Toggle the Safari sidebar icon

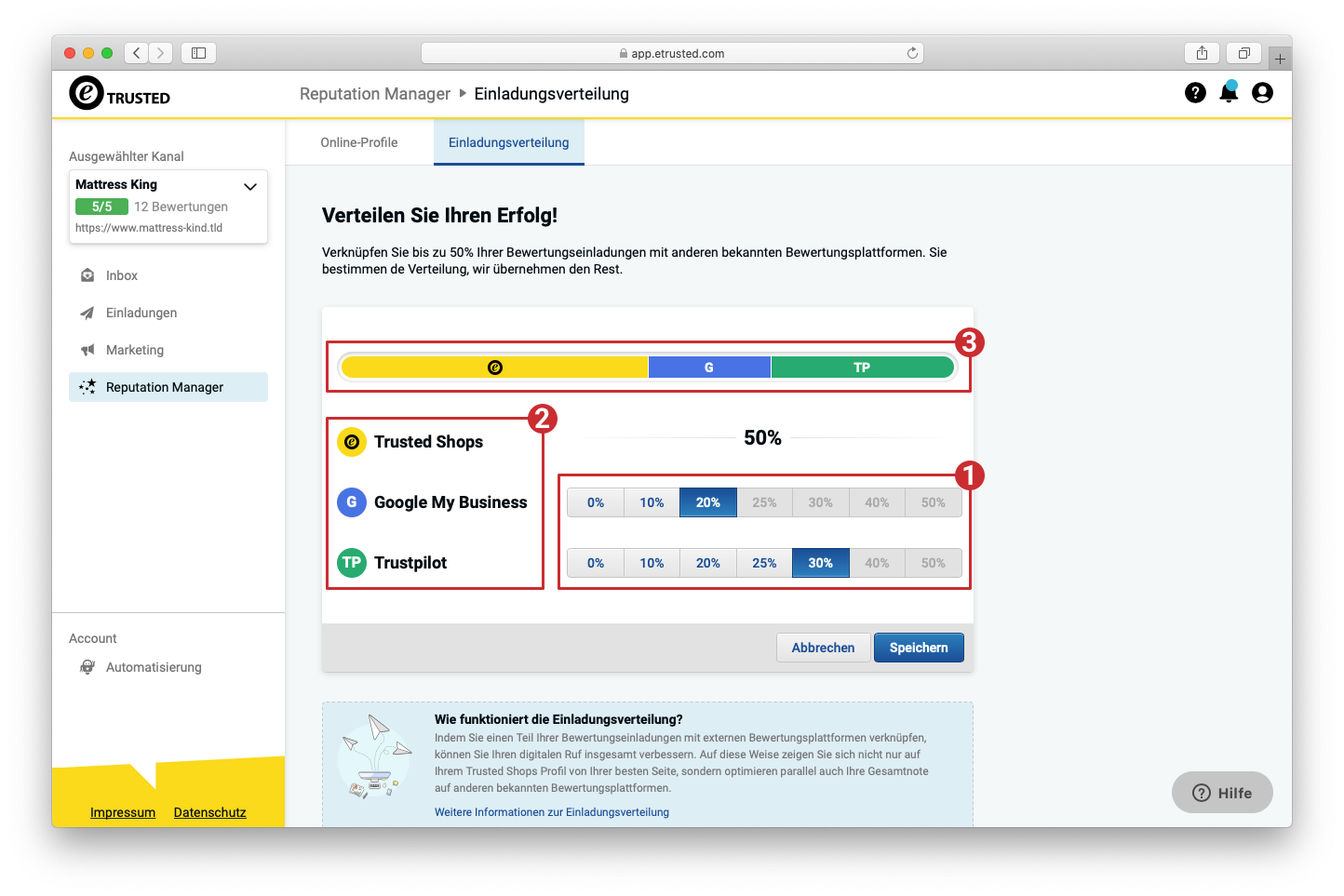click(x=198, y=53)
